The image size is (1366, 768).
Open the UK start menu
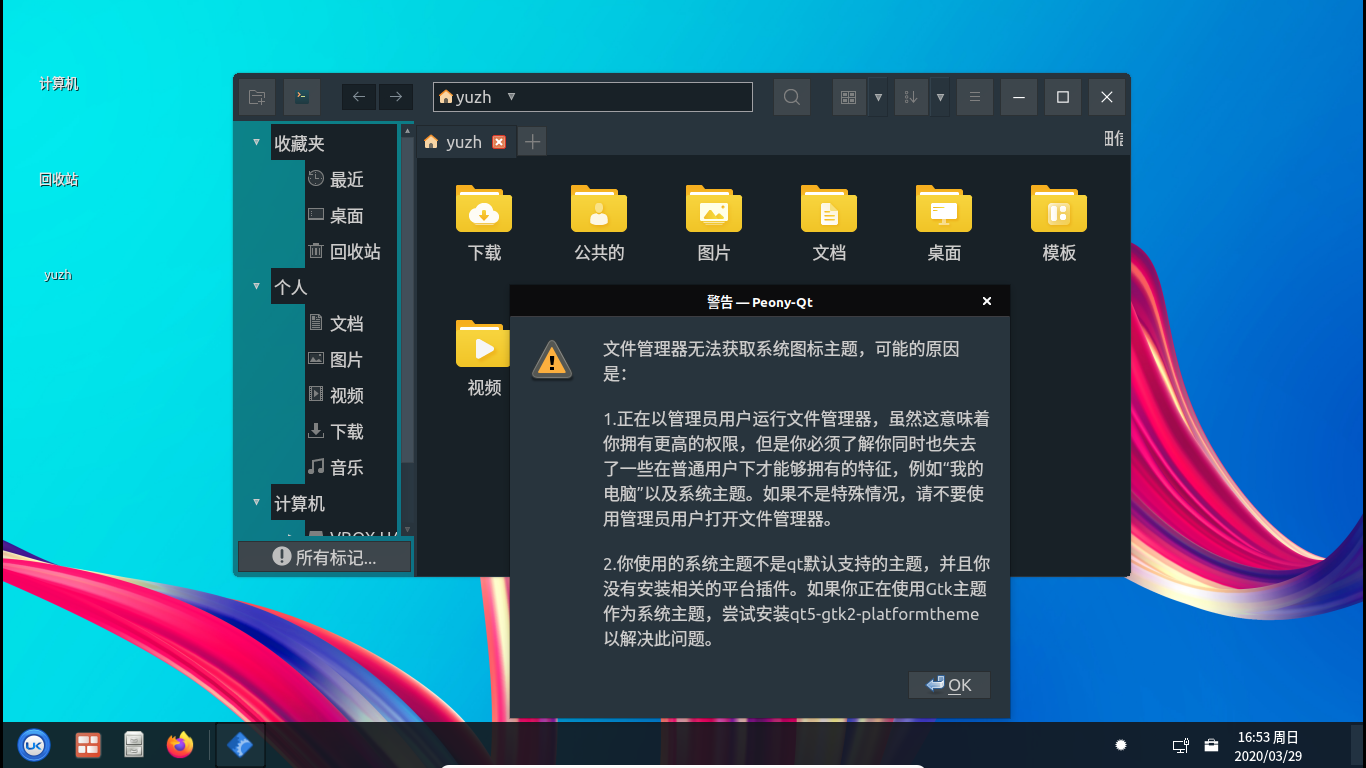coord(34,744)
